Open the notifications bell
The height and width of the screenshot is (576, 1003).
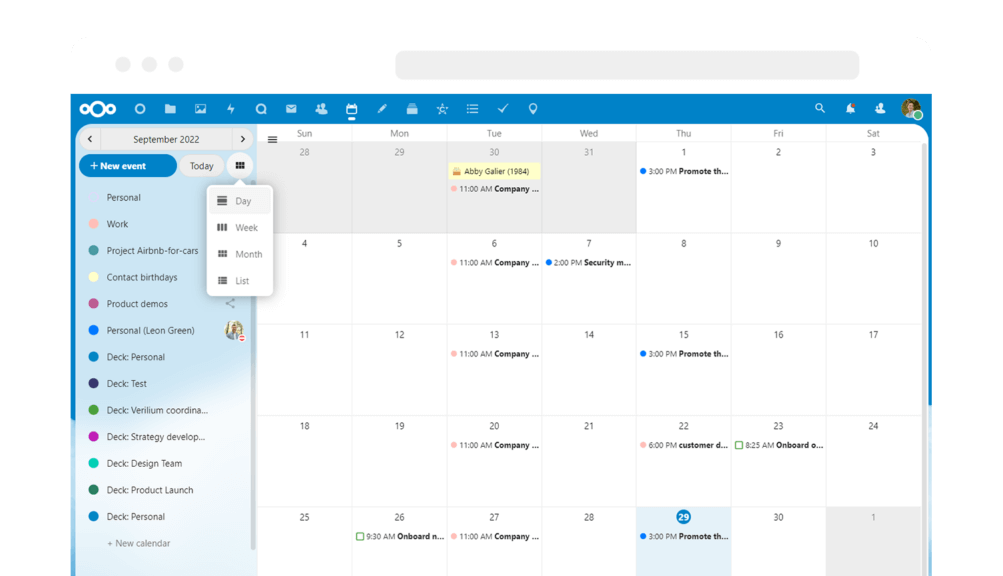(x=849, y=108)
